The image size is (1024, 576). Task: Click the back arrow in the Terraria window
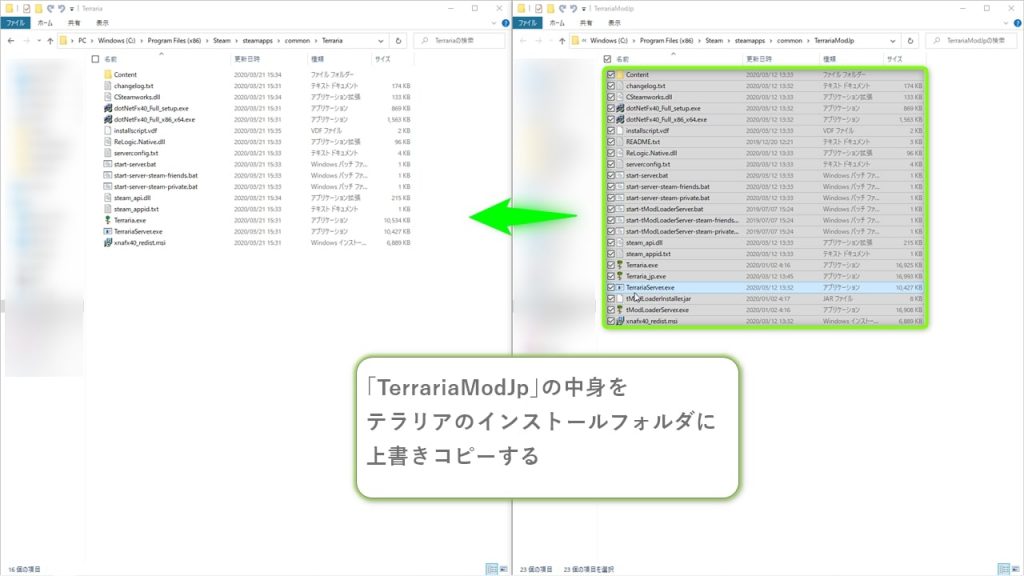point(10,41)
